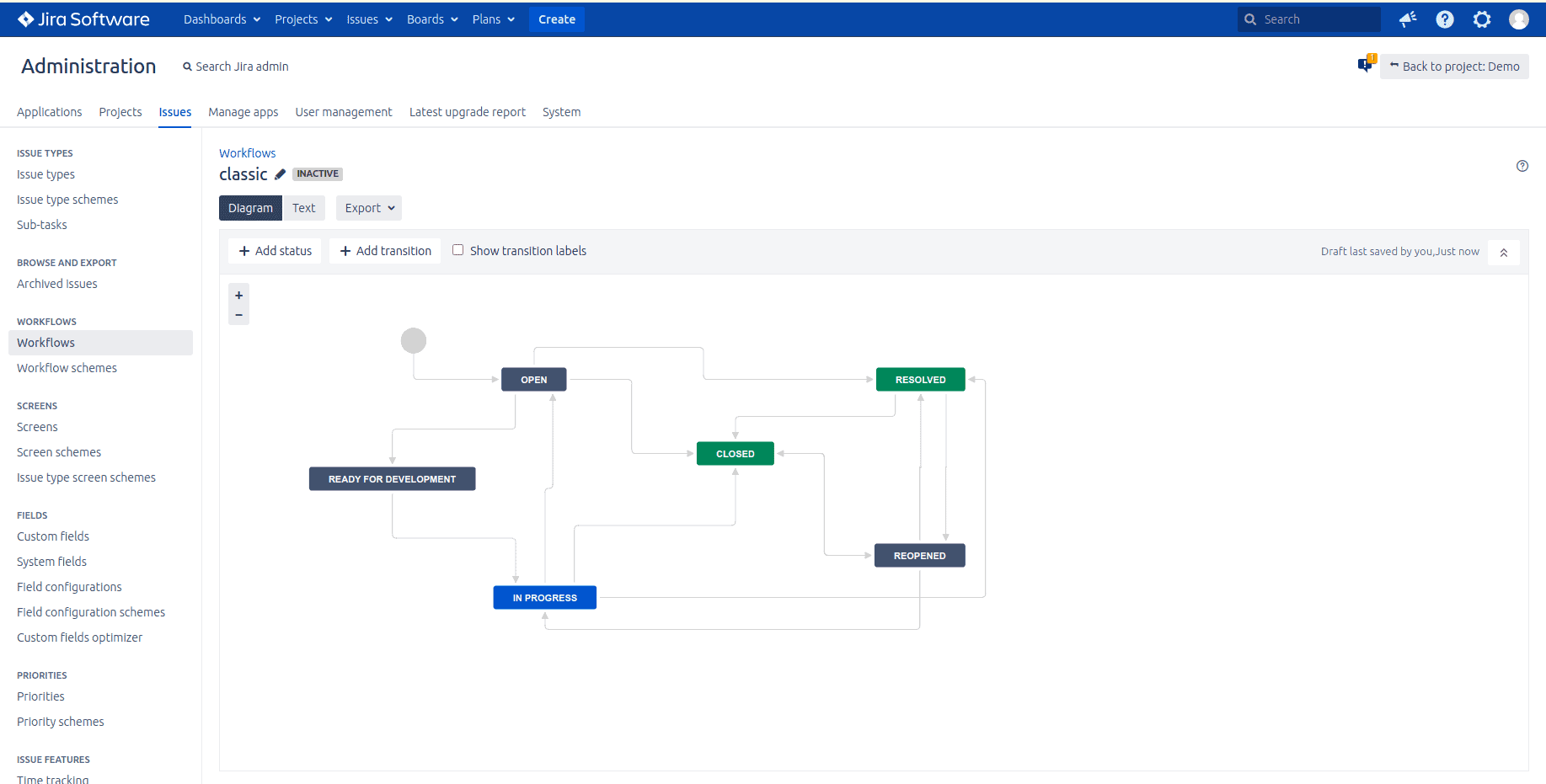Zoom in the workflow diagram
Image resolution: width=1546 pixels, height=784 pixels.
point(239,296)
